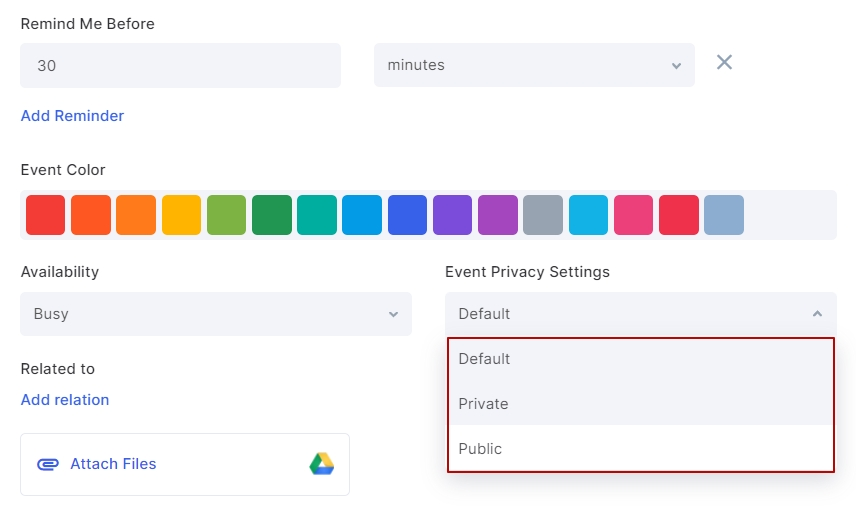The image size is (856, 525).
Task: Remove the 30 minutes reminder with X
Action: [724, 62]
